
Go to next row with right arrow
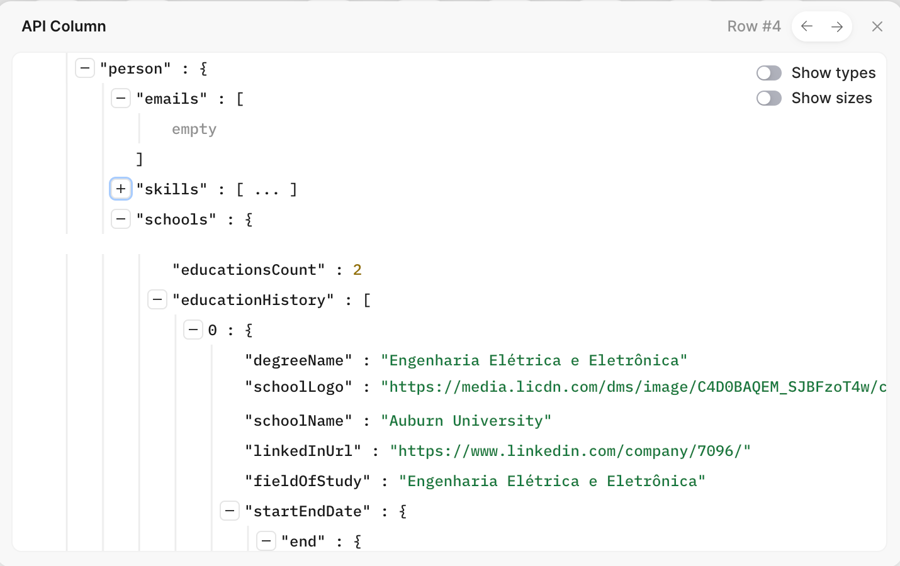[x=837, y=27]
